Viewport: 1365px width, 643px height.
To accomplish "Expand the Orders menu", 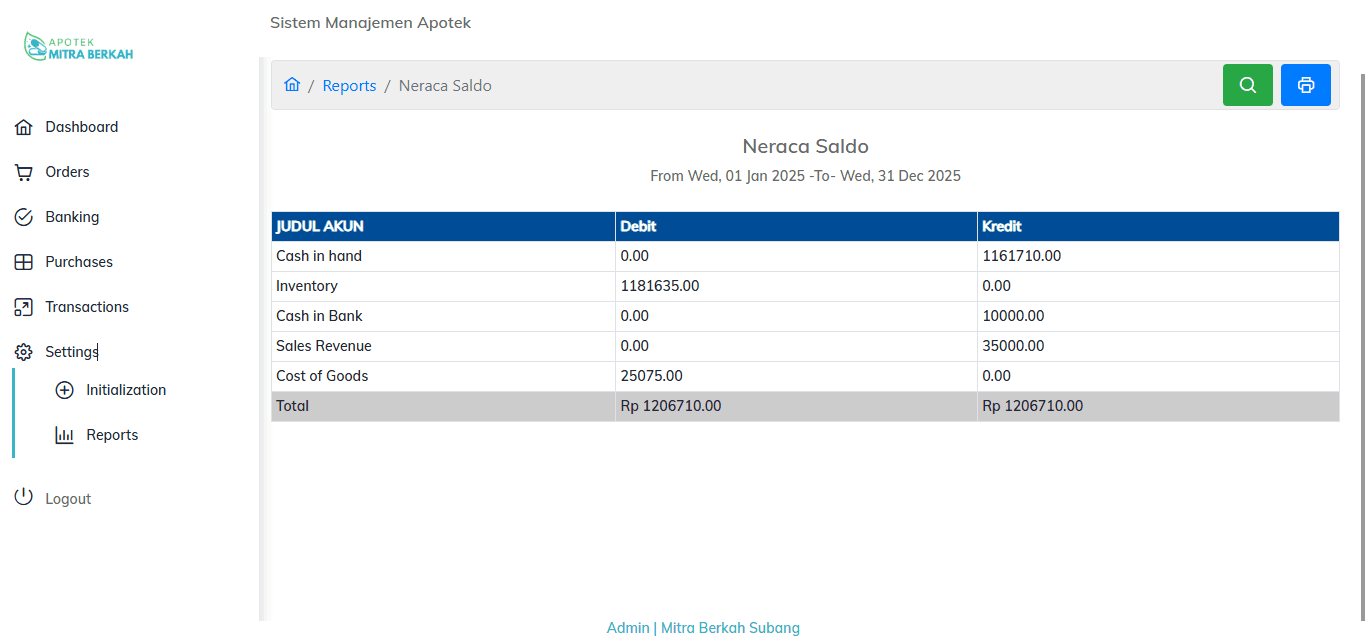I will point(67,172).
